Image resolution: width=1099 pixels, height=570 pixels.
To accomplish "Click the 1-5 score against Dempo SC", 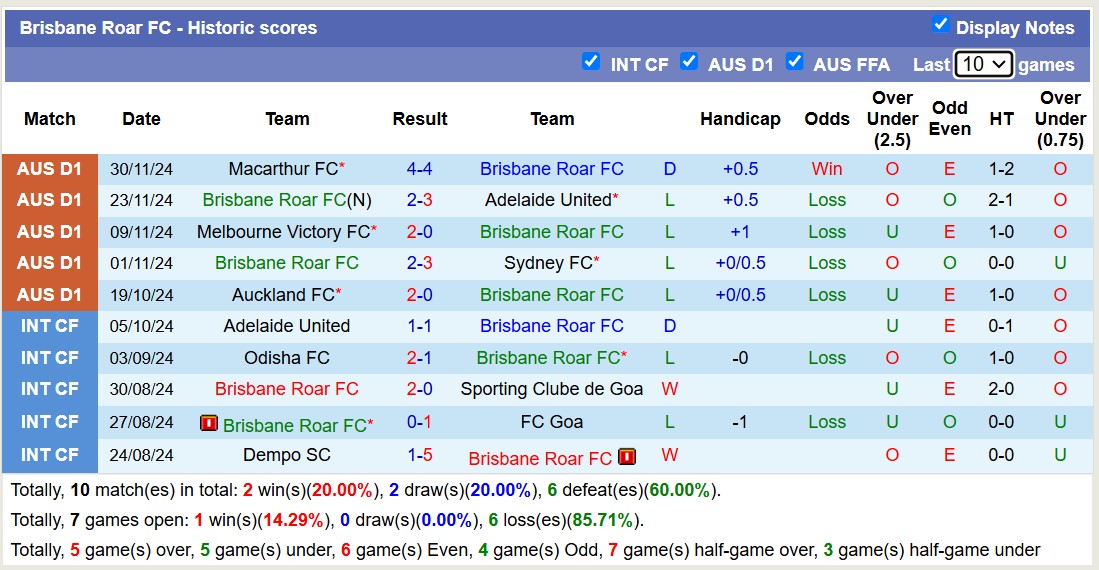I will coord(419,455).
